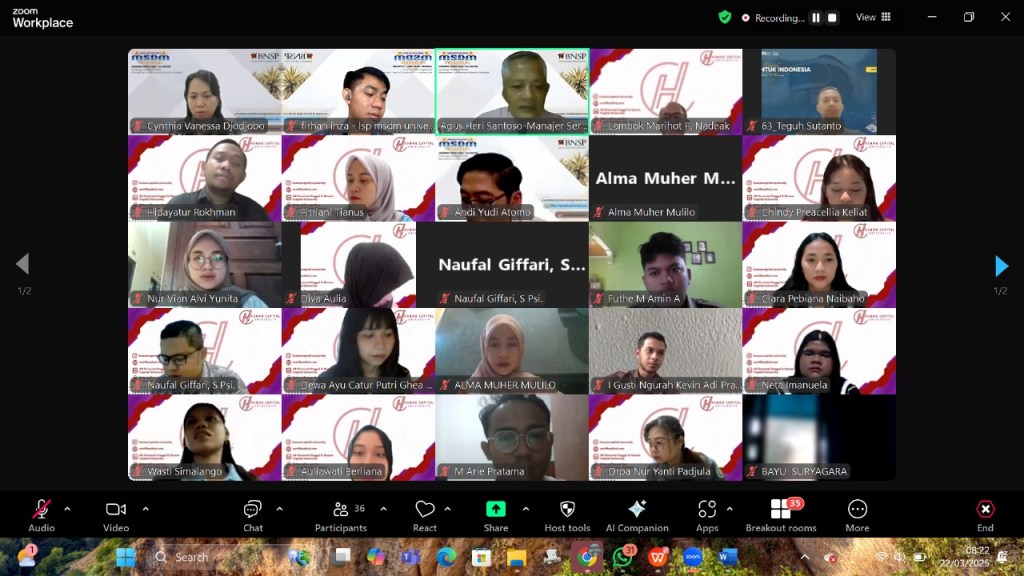
Task: Pause the meeting recording
Action: (x=815, y=17)
